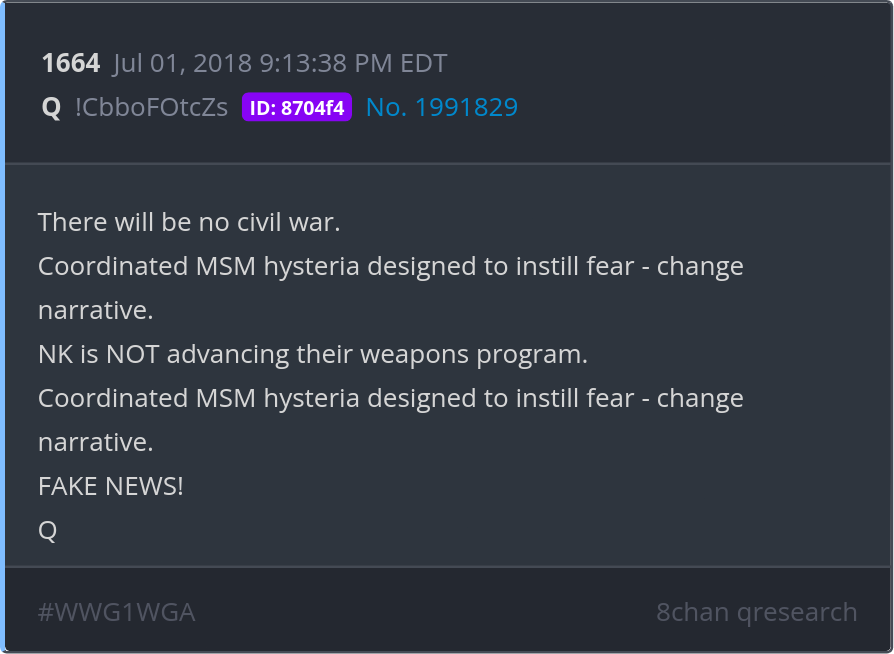Viewport: 894px width, 654px height.
Task: Click the Jul 01, 2018 timestamp
Action: click(280, 63)
